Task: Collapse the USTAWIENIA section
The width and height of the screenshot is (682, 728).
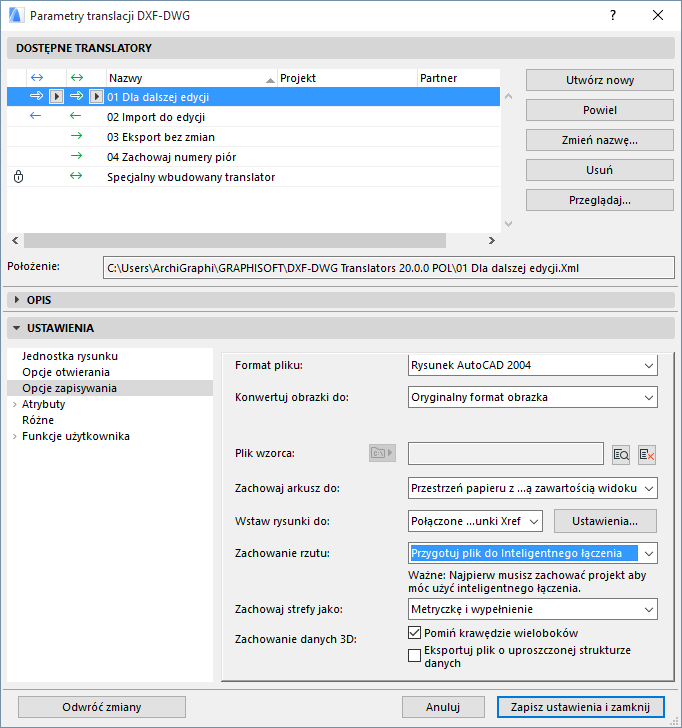Action: 17,328
